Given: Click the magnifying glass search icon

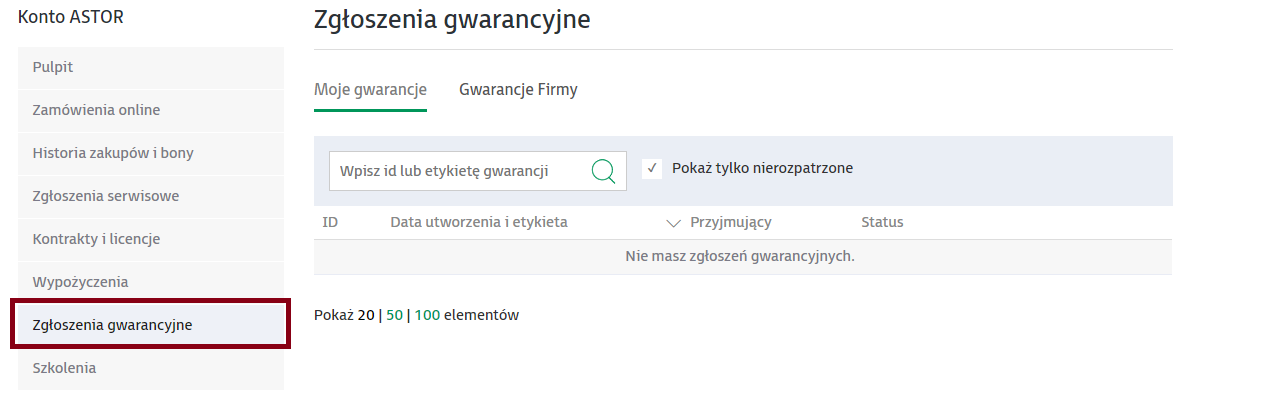Looking at the screenshot, I should click(x=603, y=171).
